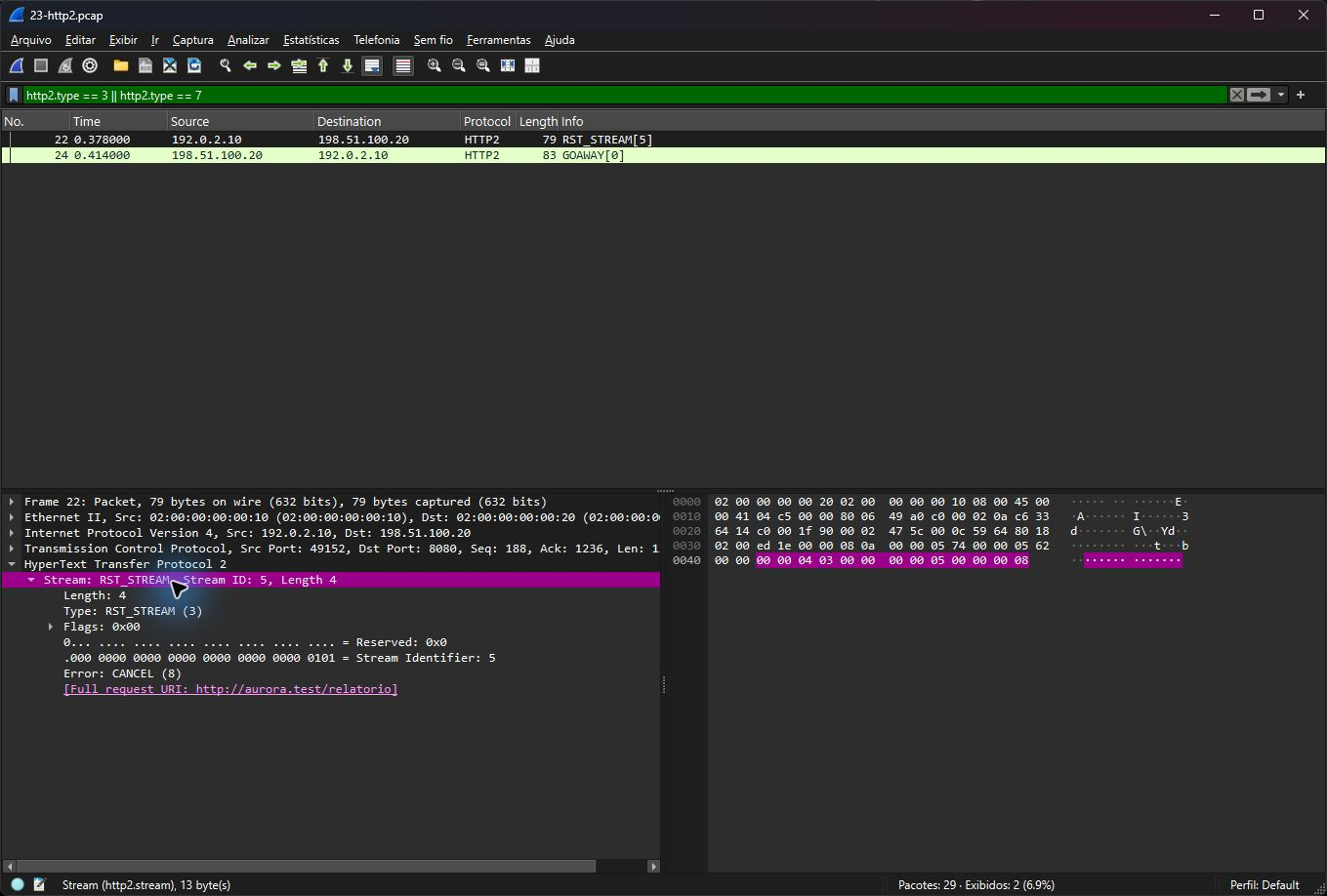This screenshot has width=1327, height=896.
Task: Expand the Ethernet II details
Action: pos(12,517)
